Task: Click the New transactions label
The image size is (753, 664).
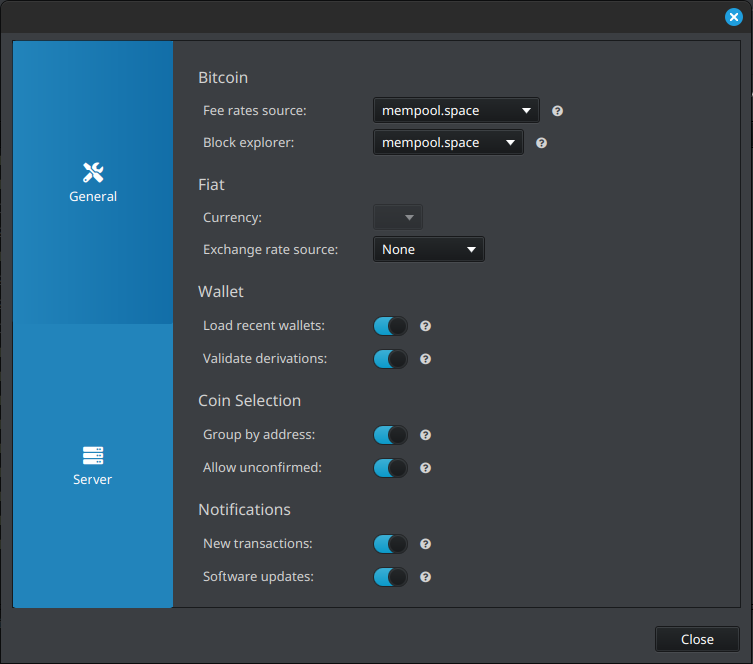Action: point(258,543)
